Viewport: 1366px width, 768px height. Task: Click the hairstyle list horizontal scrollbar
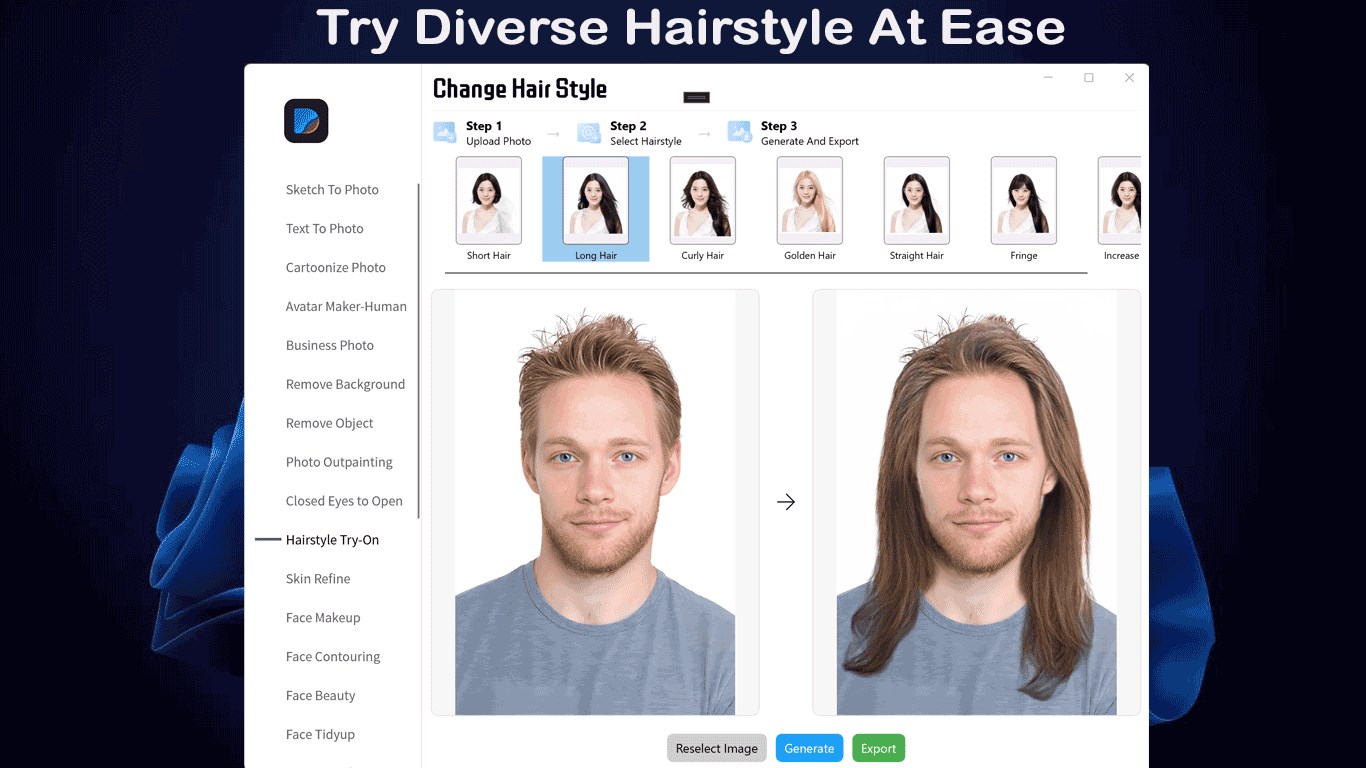(765, 272)
